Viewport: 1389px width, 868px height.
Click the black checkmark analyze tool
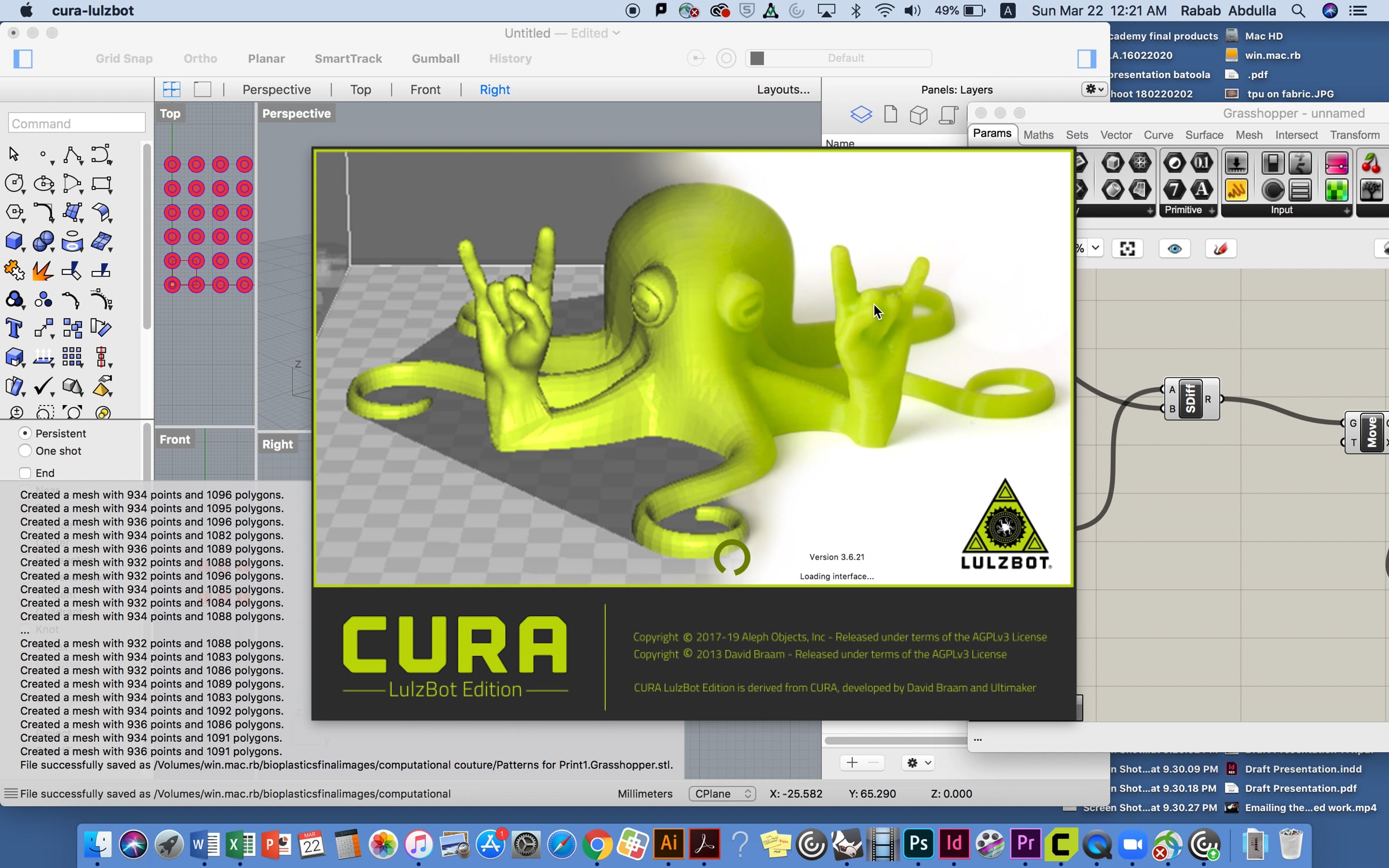point(43,386)
